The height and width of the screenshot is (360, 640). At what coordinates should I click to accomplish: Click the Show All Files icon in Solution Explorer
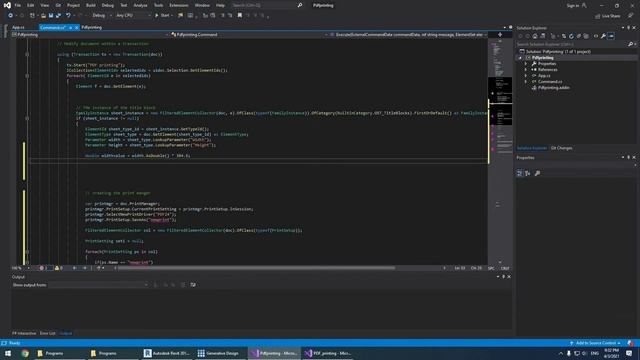[586, 36]
